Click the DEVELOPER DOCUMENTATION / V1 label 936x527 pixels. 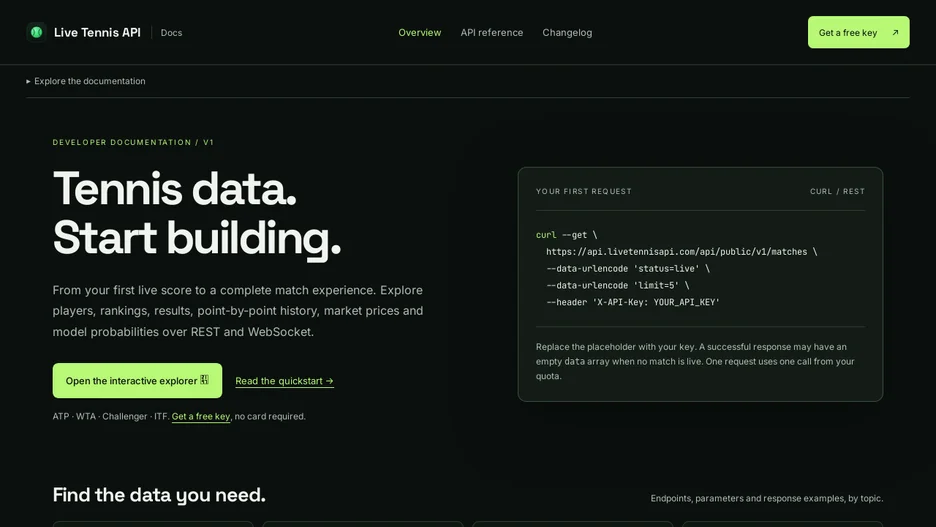click(133, 142)
